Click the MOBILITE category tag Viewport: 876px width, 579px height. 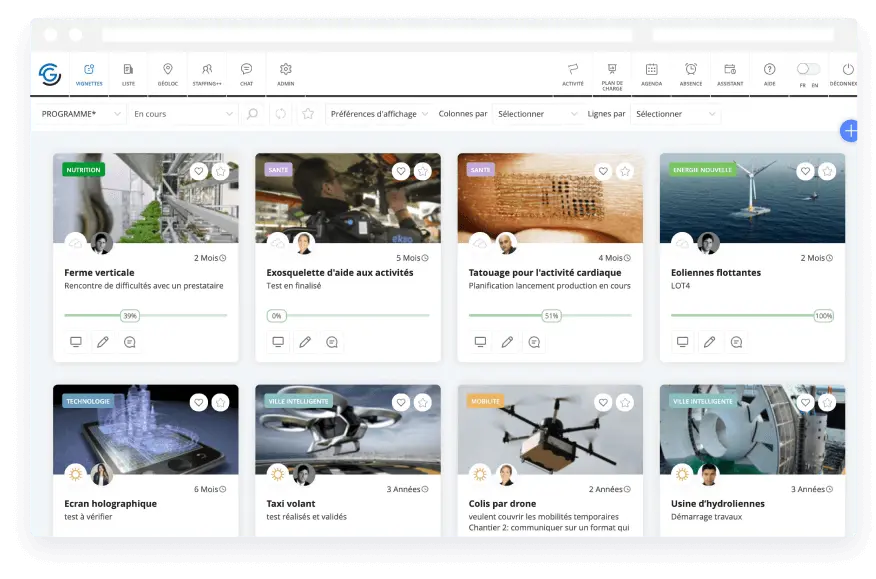[485, 401]
